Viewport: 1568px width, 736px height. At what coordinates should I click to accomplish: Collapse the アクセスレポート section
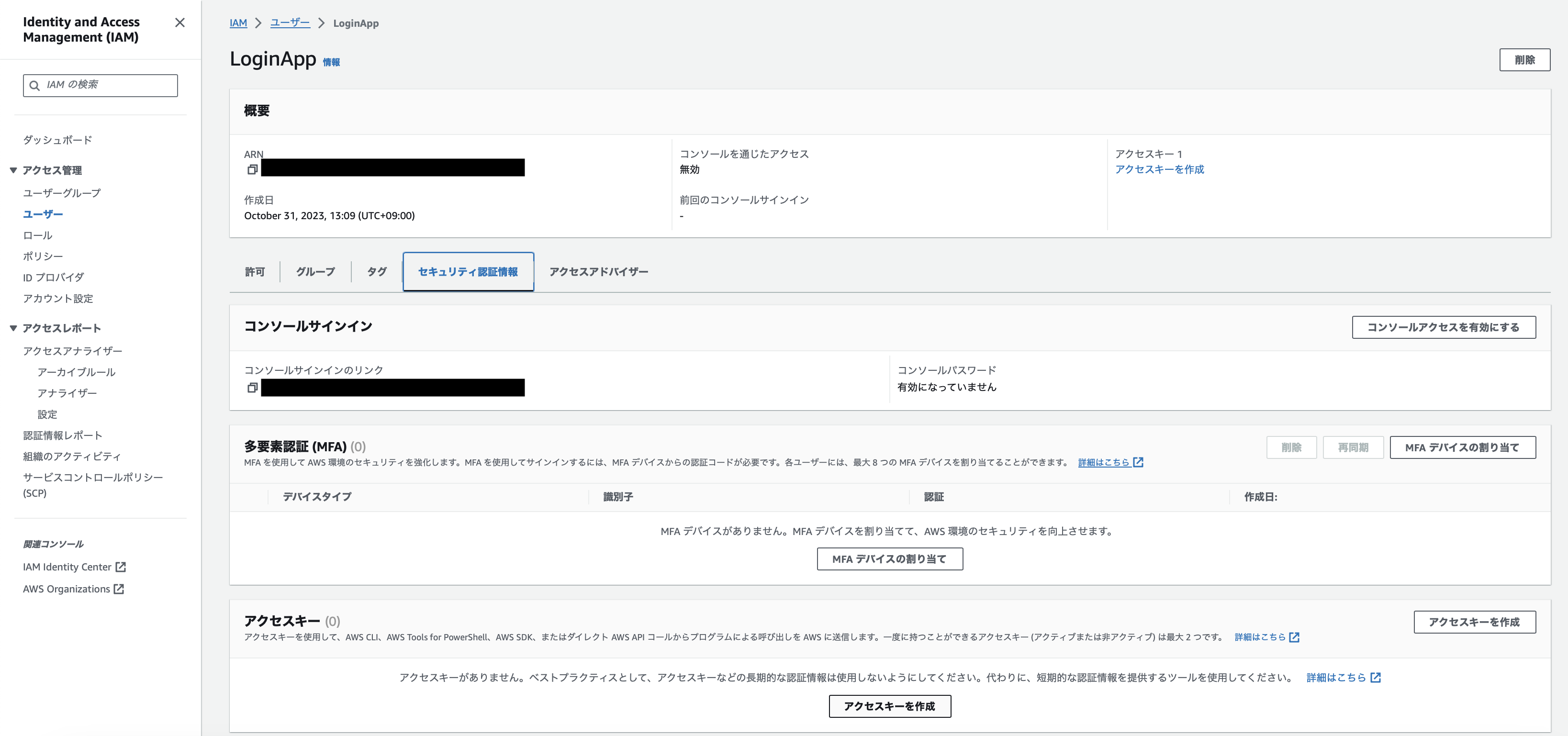click(13, 328)
